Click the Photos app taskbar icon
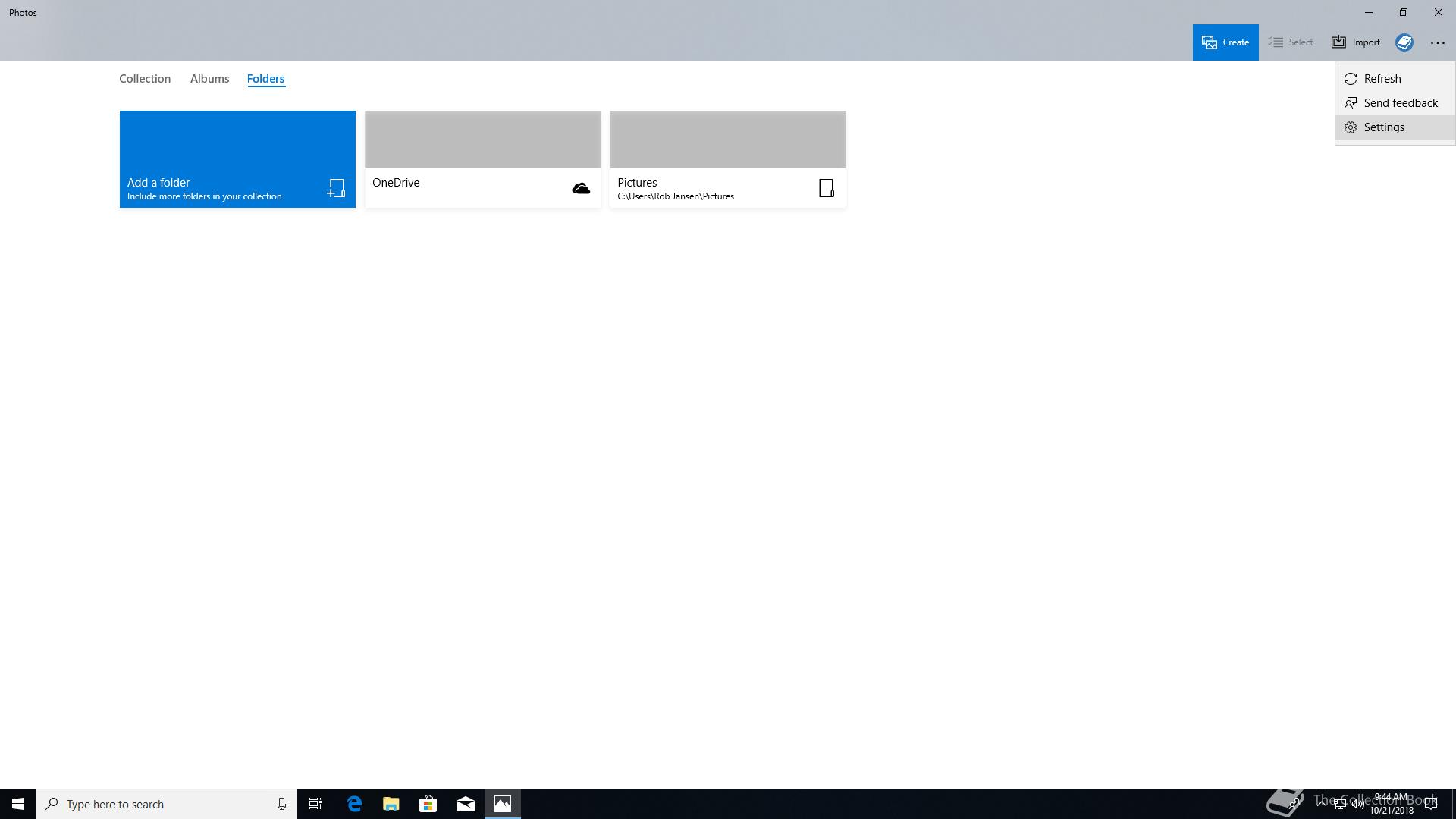 pyautogui.click(x=503, y=804)
